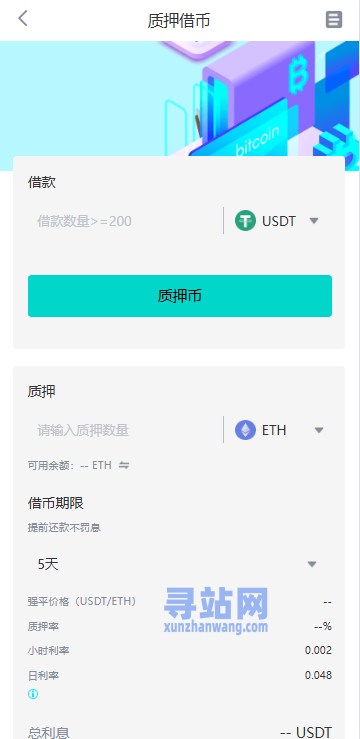Go back using the top-left arrow
This screenshot has width=360, height=739.
23,19
